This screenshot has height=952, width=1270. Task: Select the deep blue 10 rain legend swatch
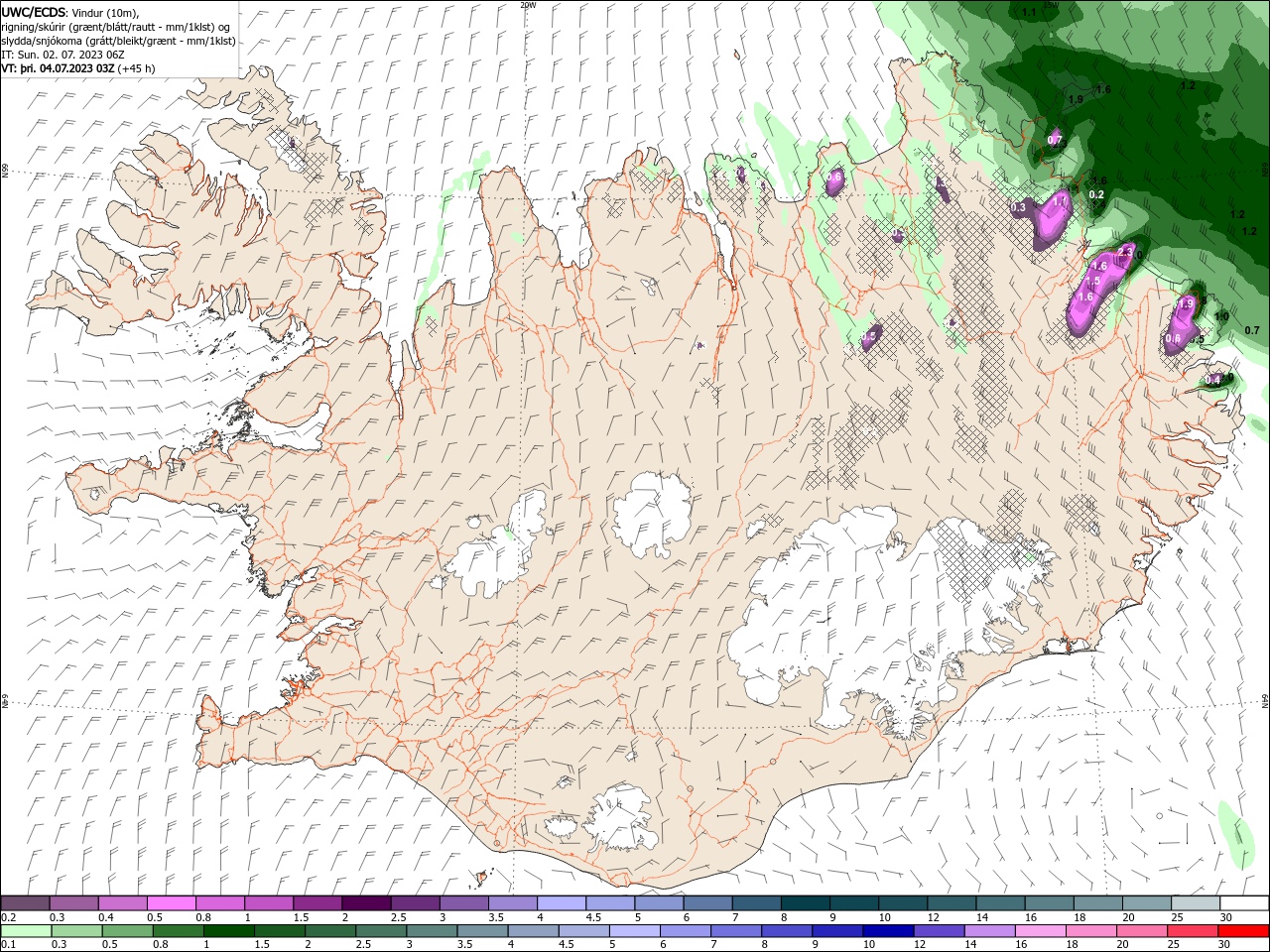888,931
